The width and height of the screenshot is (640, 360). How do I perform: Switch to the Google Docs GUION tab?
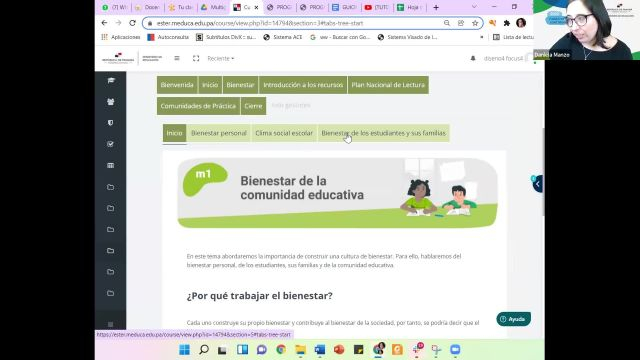coord(344,7)
